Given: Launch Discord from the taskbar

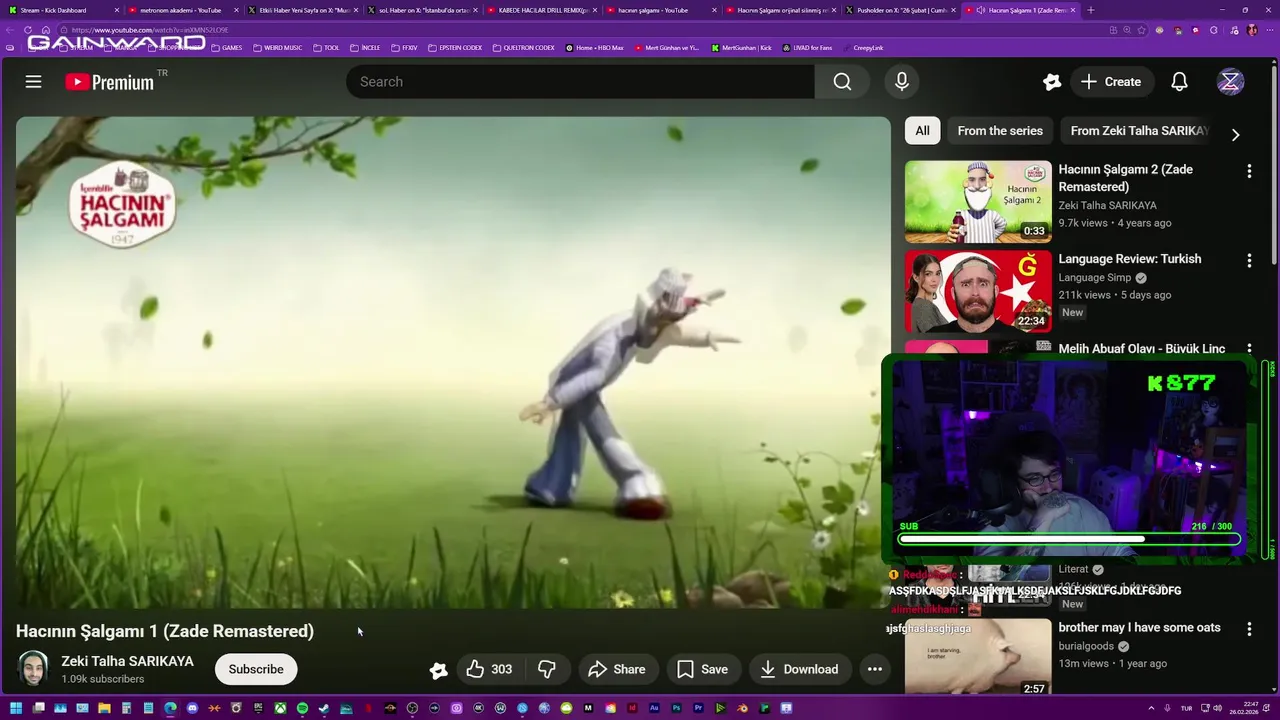Looking at the screenshot, I should coord(192,708).
